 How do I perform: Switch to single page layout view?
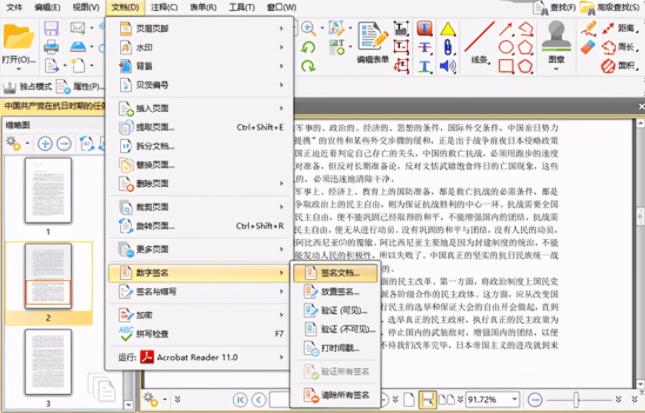409,400
